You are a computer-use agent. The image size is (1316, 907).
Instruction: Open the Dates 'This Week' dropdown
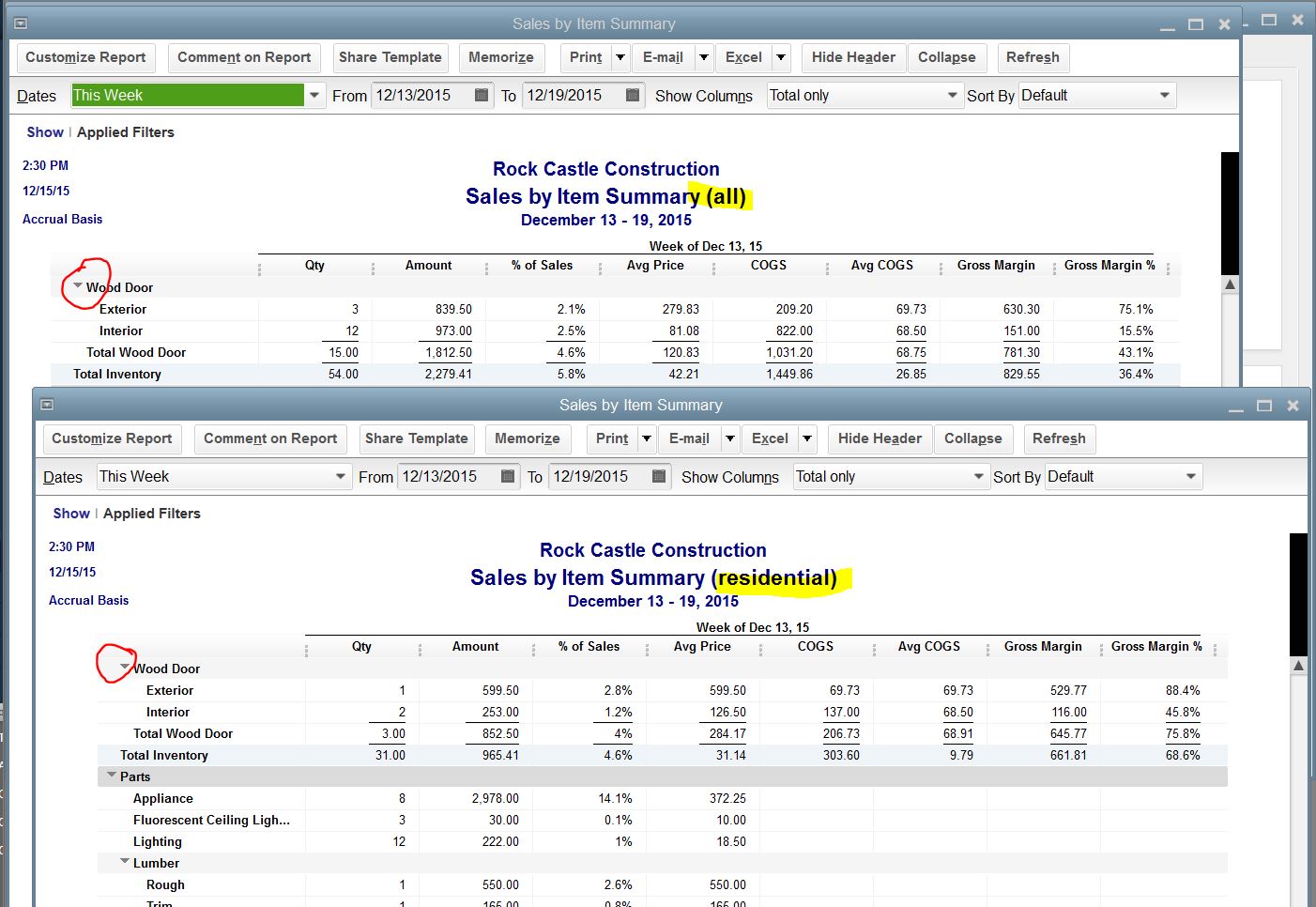(x=314, y=95)
